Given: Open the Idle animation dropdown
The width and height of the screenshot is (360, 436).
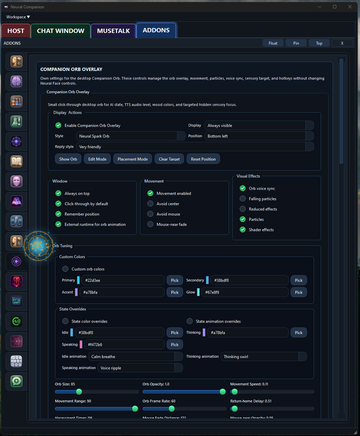Looking at the screenshot, I should [136, 357].
